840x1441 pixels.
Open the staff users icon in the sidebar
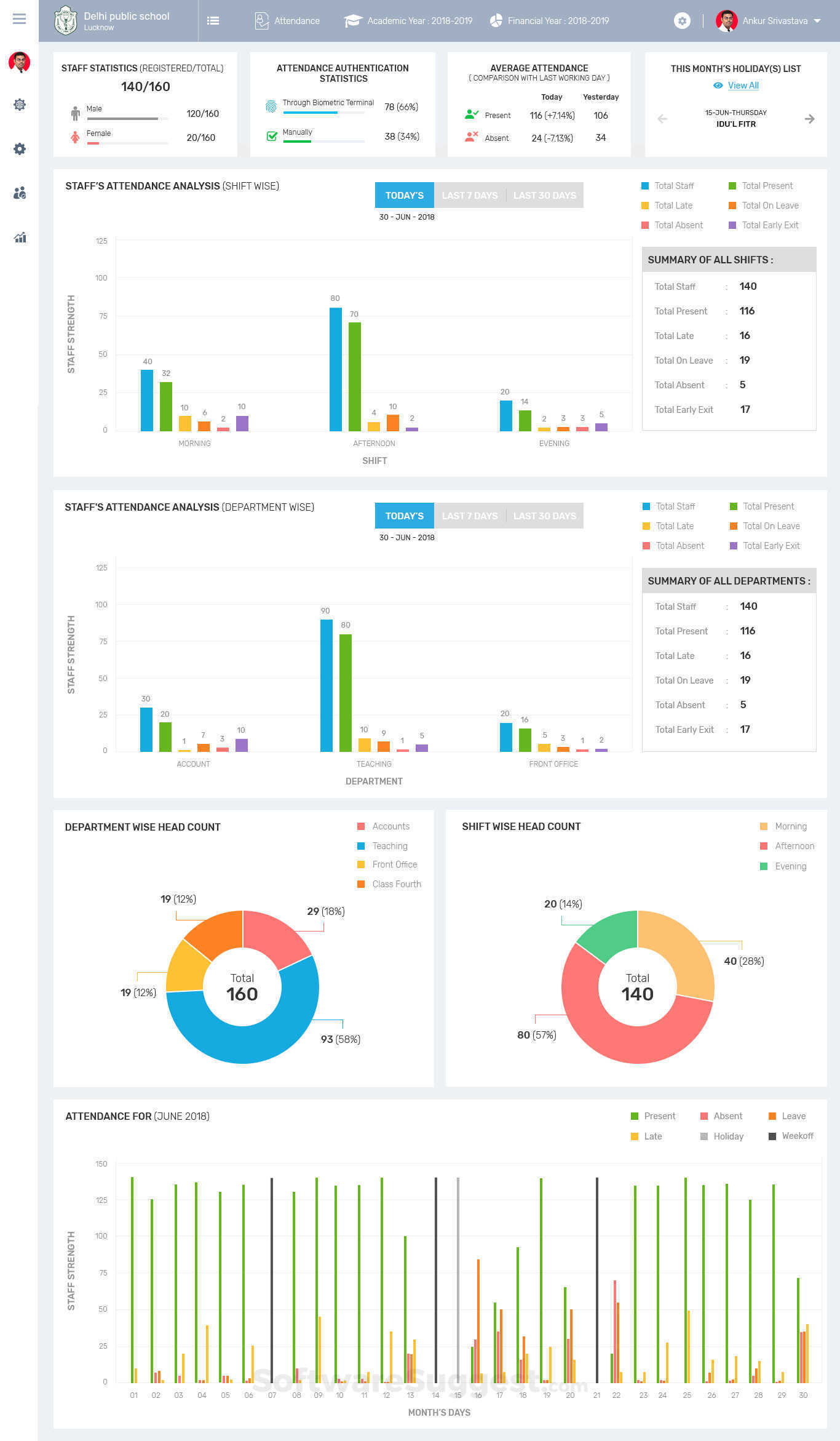coord(20,193)
